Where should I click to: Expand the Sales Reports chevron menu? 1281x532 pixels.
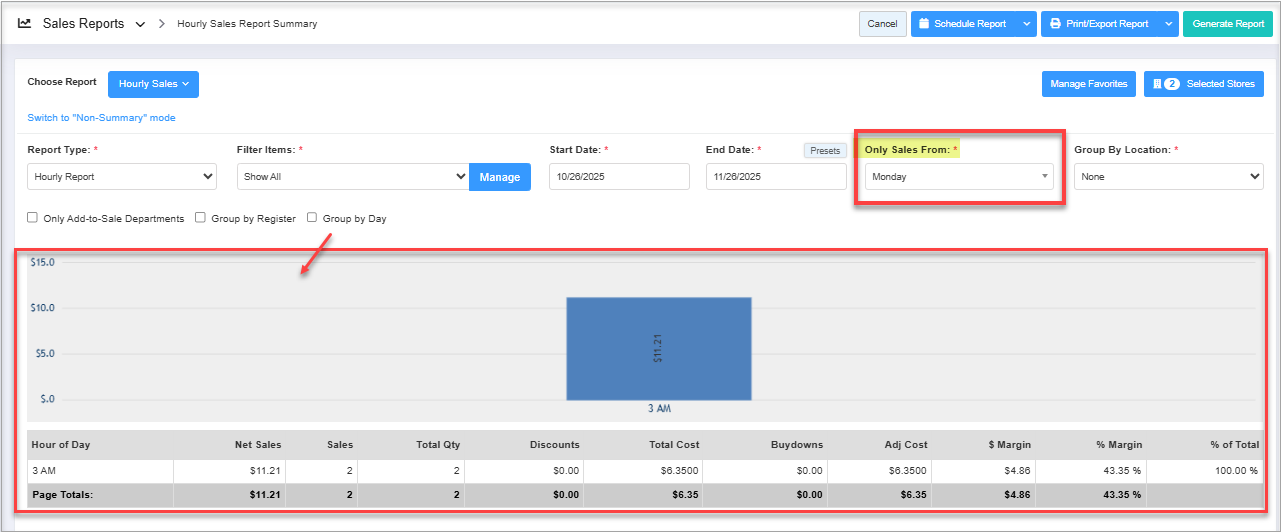pos(140,24)
